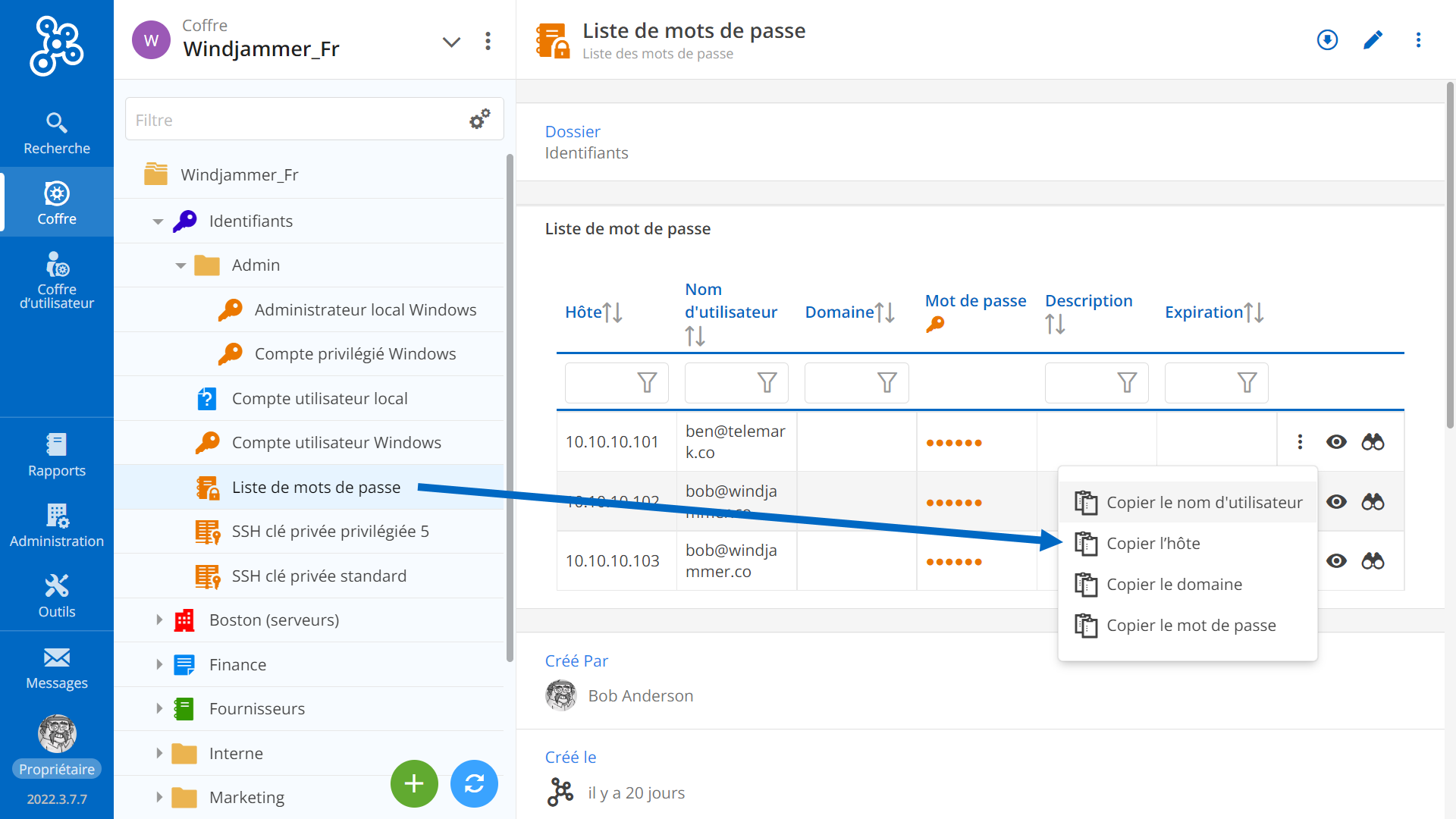Open the Coffre d'utilisateur sidebar section
The height and width of the screenshot is (819, 1456).
click(56, 281)
